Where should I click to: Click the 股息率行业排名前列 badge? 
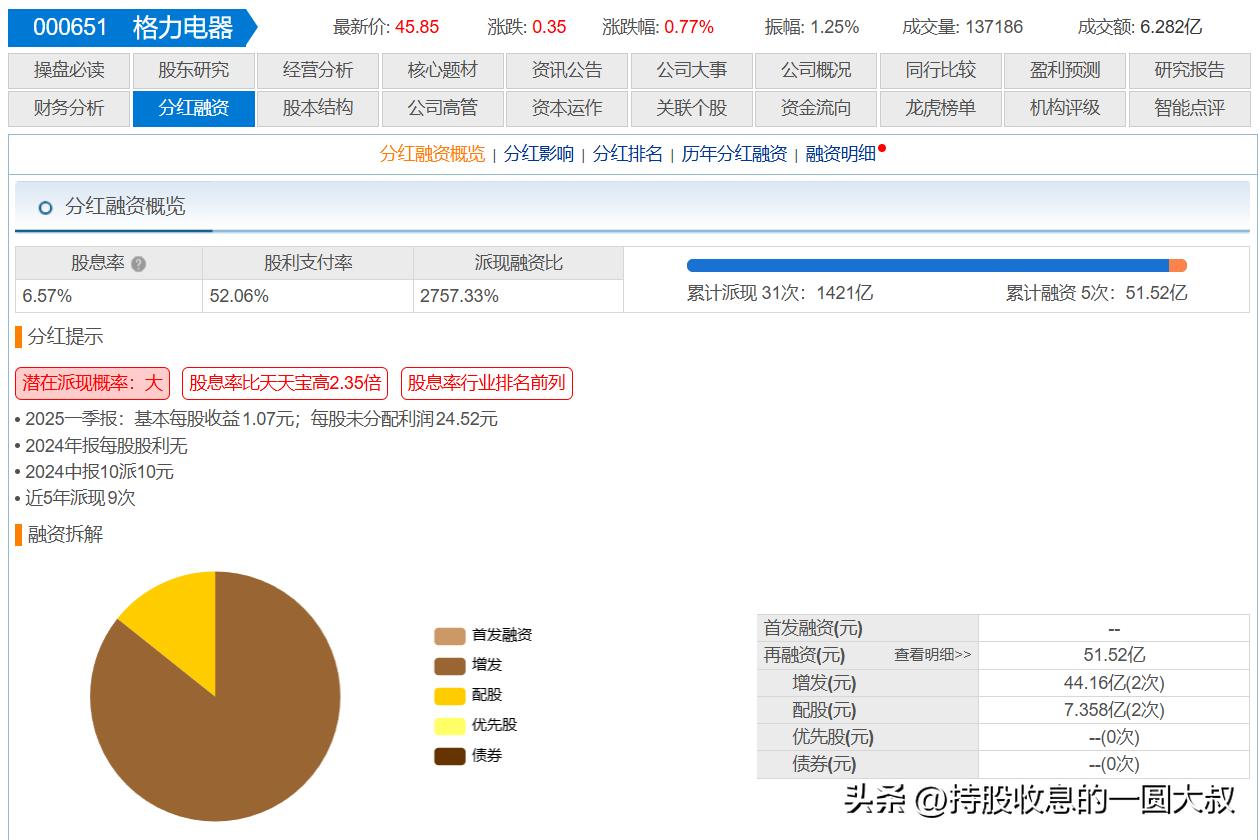pyautogui.click(x=485, y=382)
